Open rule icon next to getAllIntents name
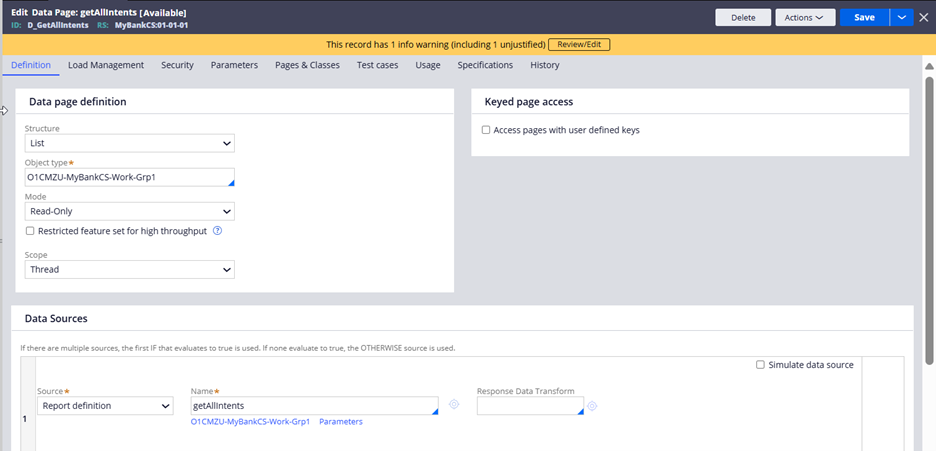This screenshot has width=936, height=451. click(454, 405)
